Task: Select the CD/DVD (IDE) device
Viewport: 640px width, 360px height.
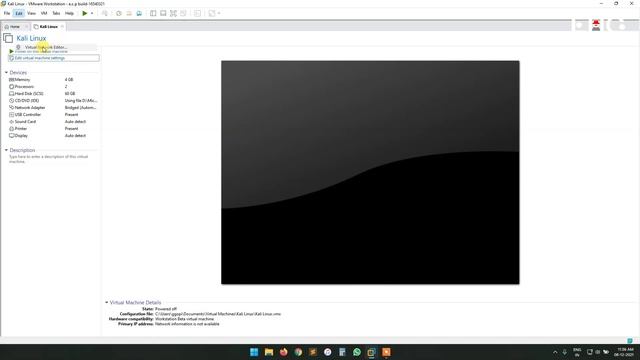Action: click(53, 100)
